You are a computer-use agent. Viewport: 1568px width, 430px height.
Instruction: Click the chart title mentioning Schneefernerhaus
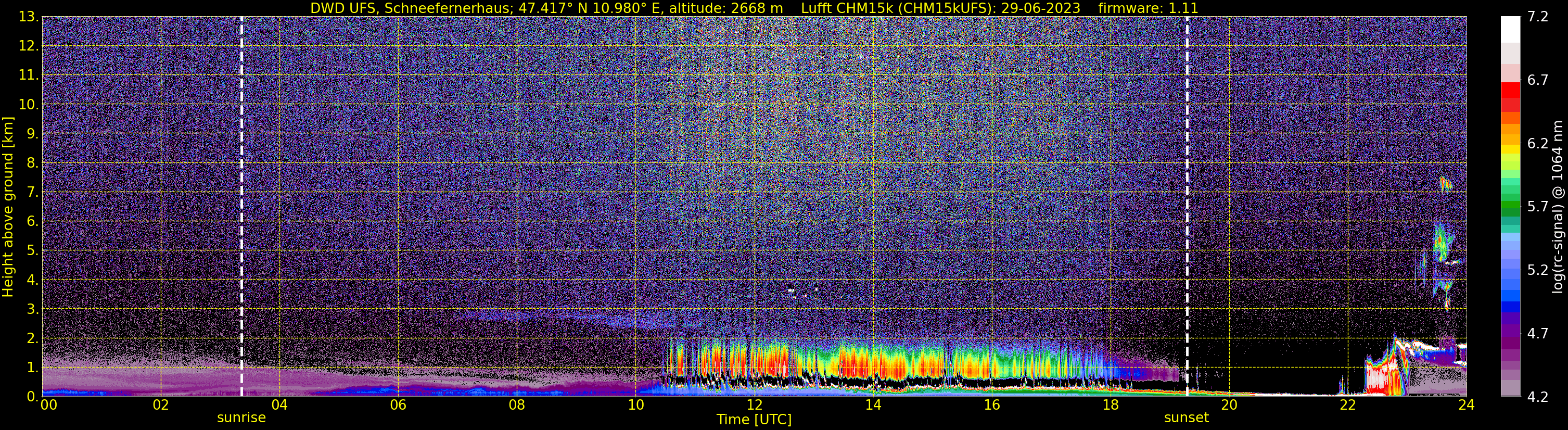[754, 8]
